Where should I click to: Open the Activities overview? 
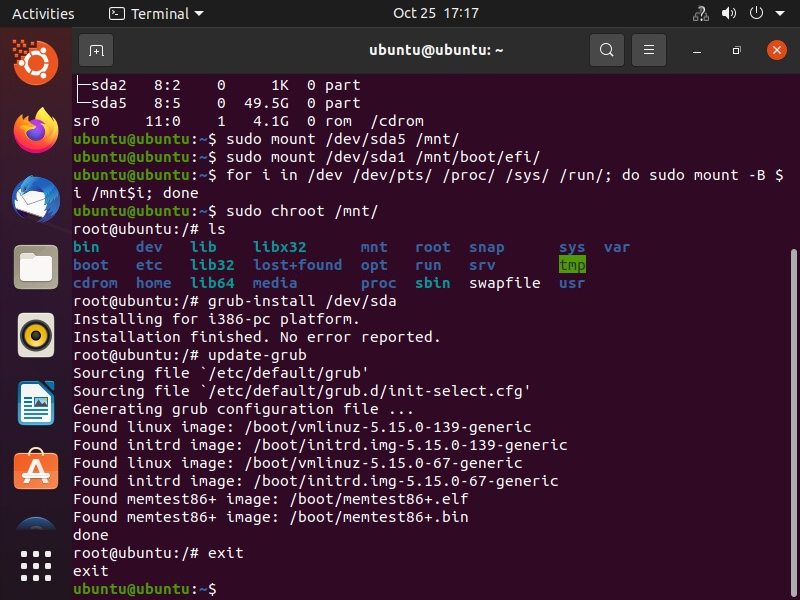click(x=43, y=14)
